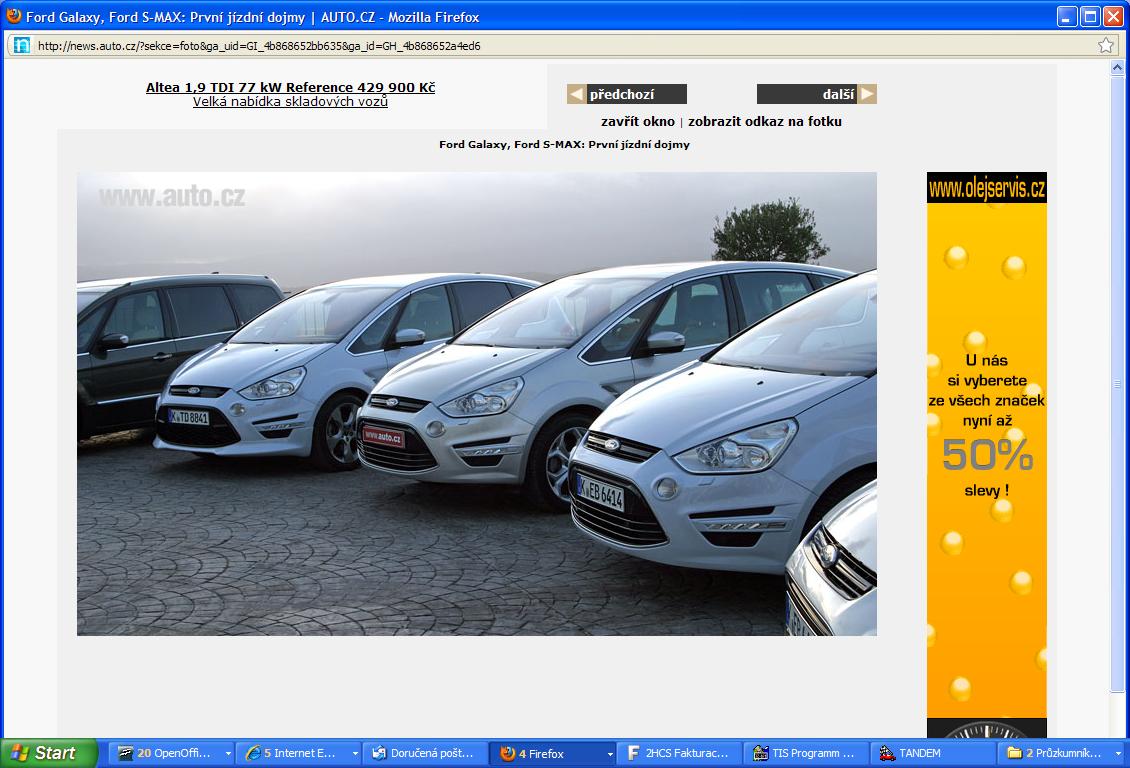Screen dimensions: 1130x768
Task: Click the right arrow beside další
Action: (867, 94)
